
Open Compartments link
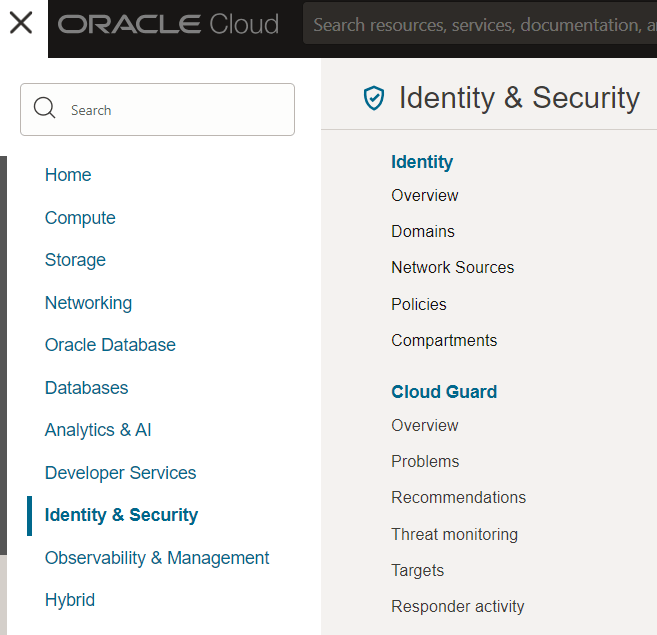[444, 340]
